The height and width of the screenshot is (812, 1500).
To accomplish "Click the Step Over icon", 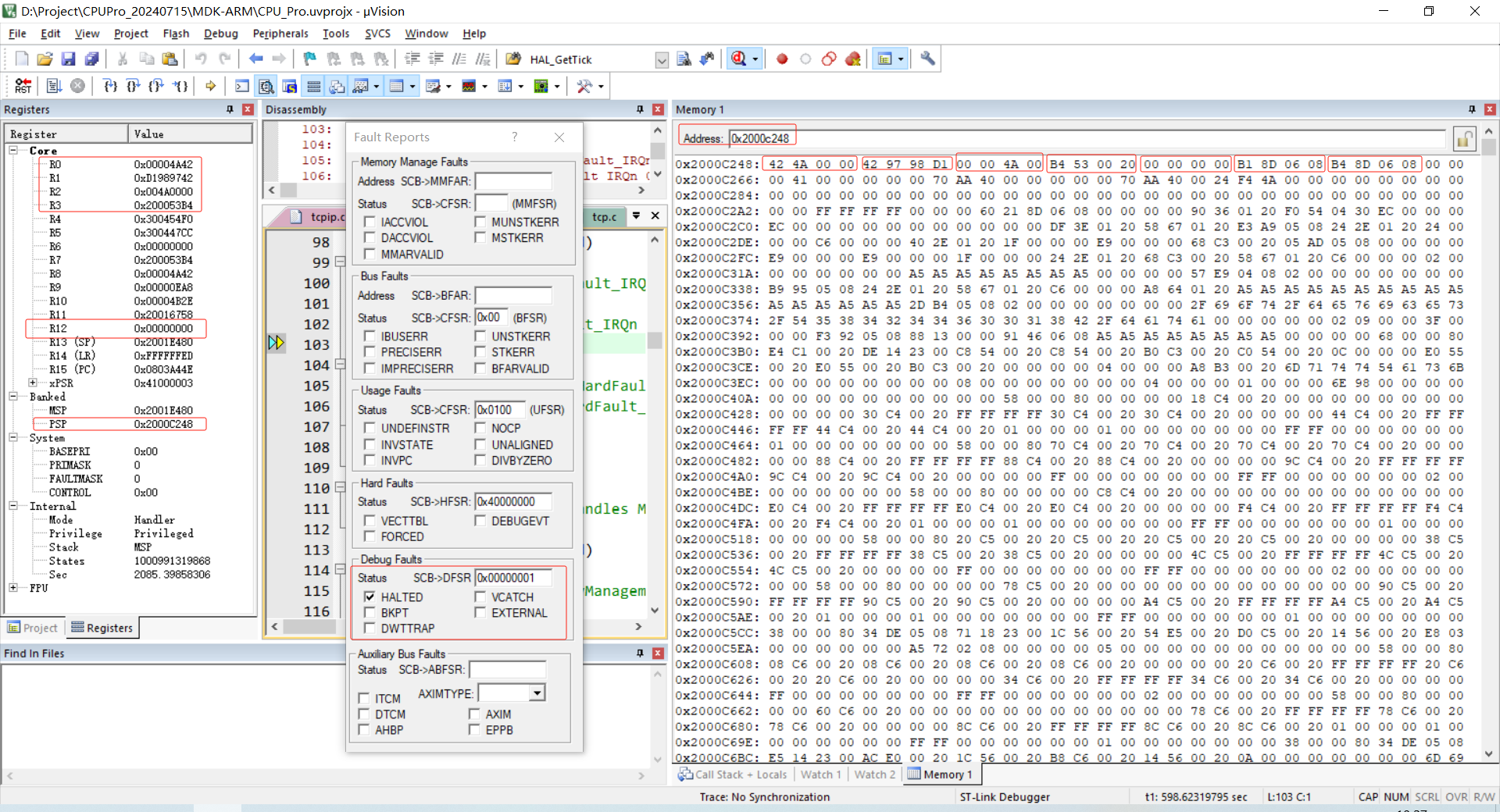I will (x=134, y=86).
